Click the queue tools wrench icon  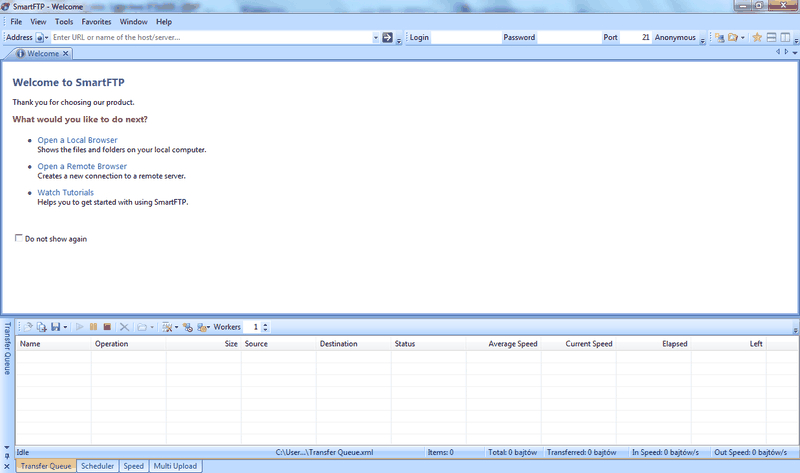click(167, 327)
